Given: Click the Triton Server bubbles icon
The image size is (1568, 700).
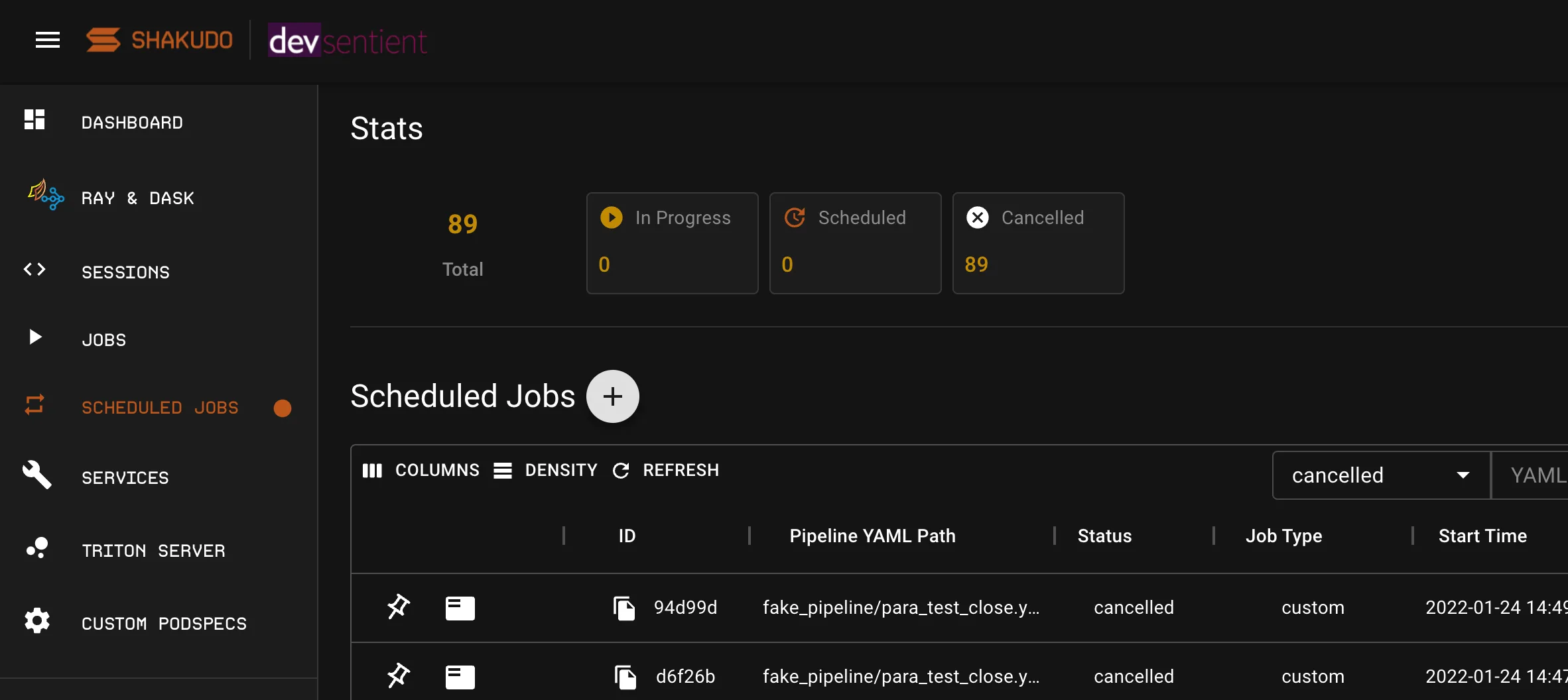Looking at the screenshot, I should pyautogui.click(x=37, y=548).
